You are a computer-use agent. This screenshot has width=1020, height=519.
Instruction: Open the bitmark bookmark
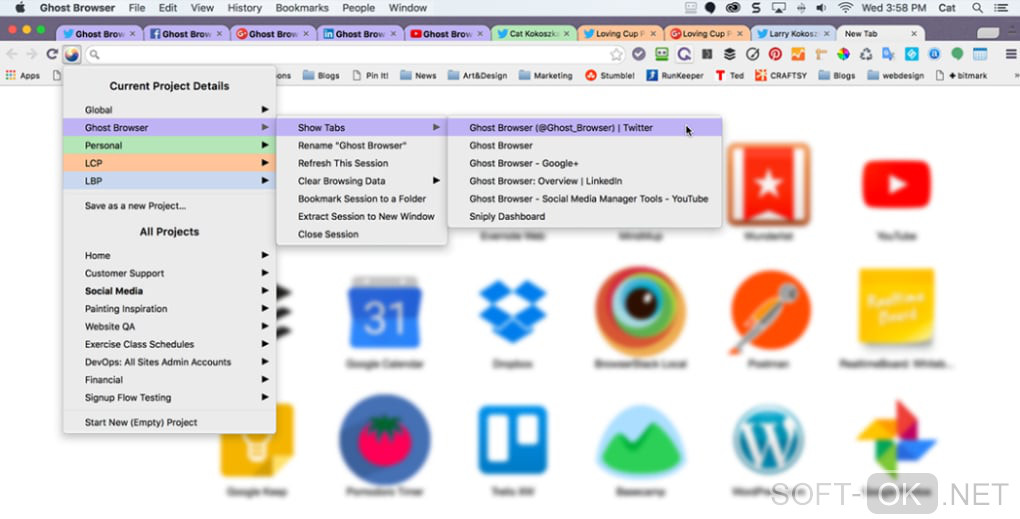[x=961, y=75]
